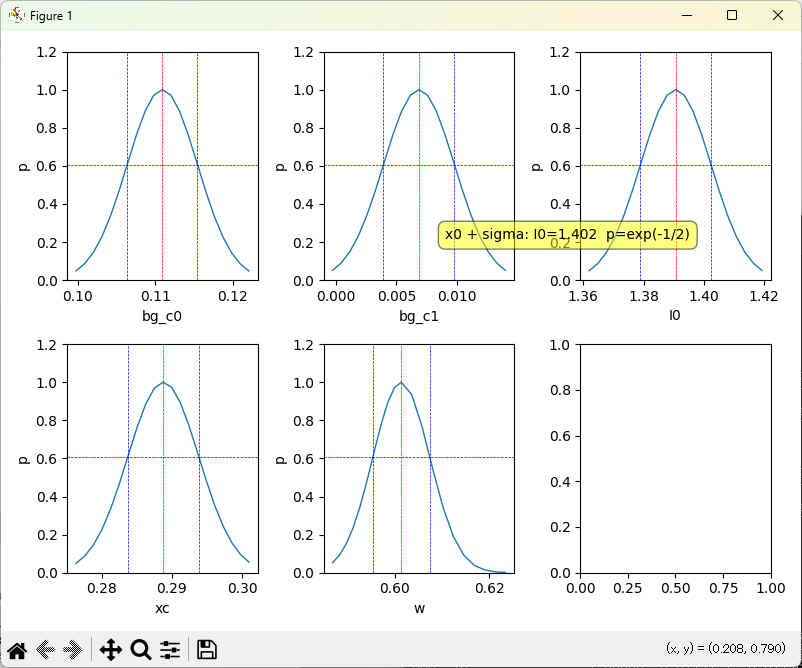
Task: Click the "bg_c0" x-axis label
Action: (x=162, y=316)
